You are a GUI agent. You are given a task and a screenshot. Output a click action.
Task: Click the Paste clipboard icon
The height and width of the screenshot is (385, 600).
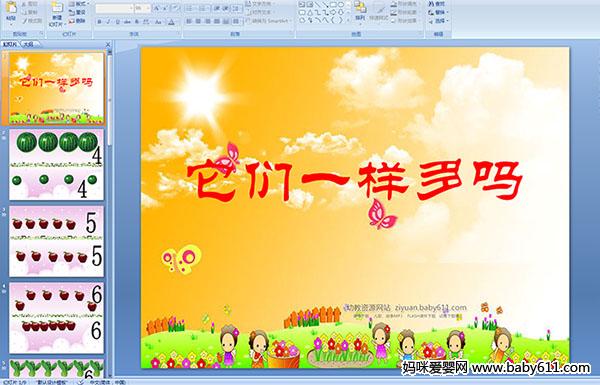tap(11, 8)
